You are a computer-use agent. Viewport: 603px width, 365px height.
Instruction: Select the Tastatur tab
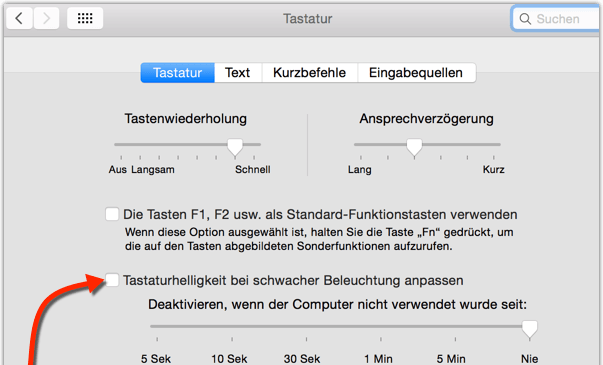tap(178, 73)
